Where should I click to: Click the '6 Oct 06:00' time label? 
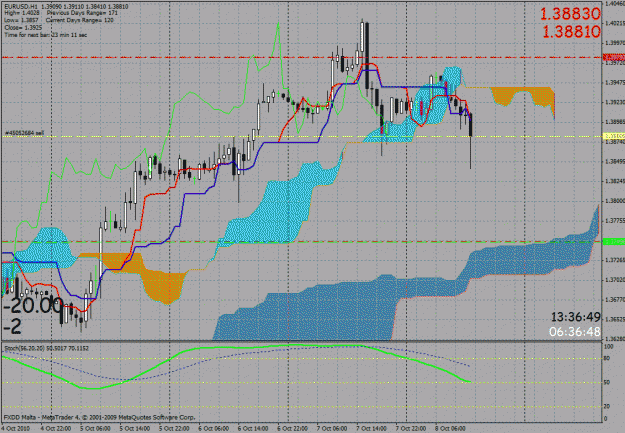[x=214, y=429]
